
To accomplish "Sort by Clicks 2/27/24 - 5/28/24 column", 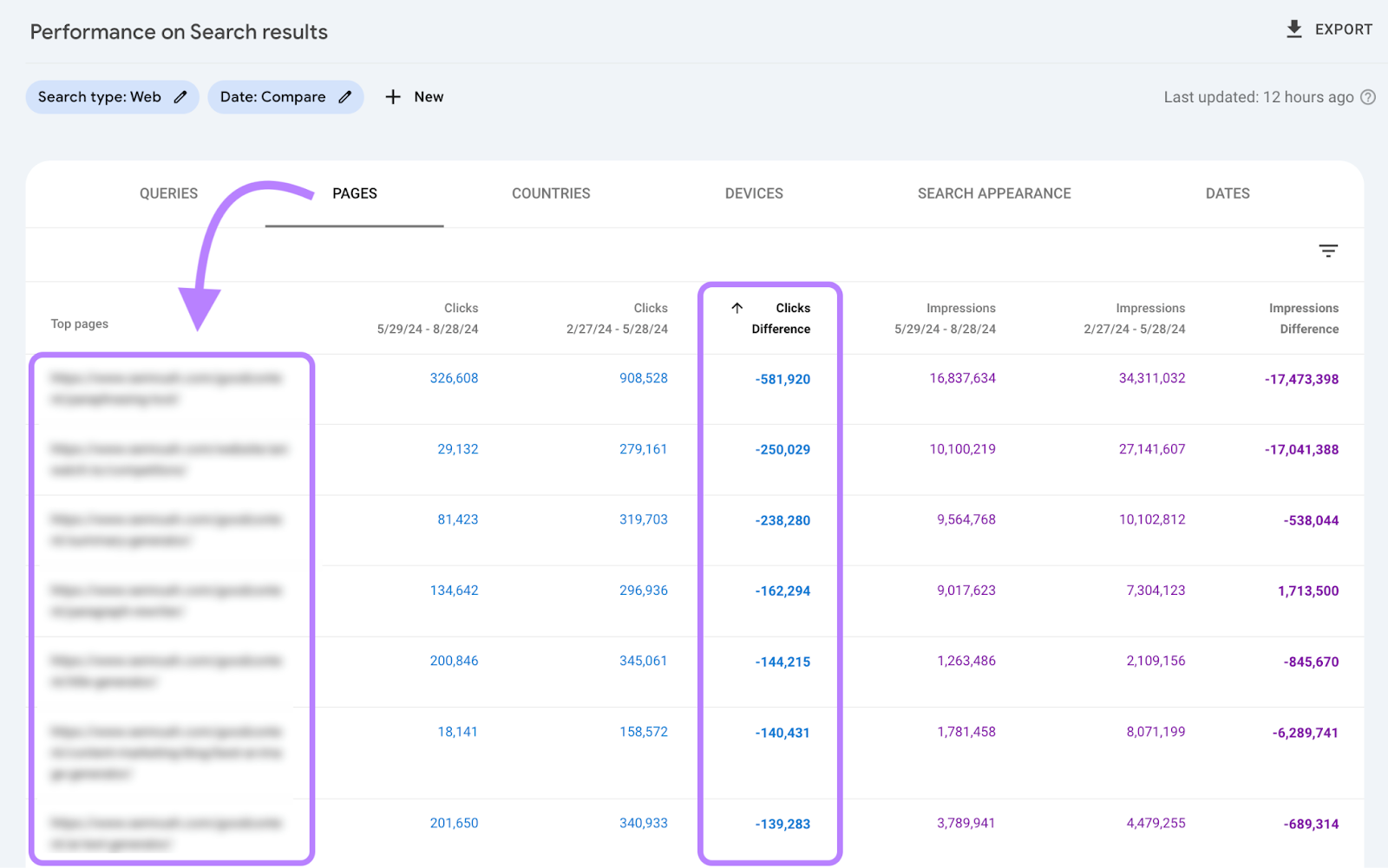I will point(617,318).
